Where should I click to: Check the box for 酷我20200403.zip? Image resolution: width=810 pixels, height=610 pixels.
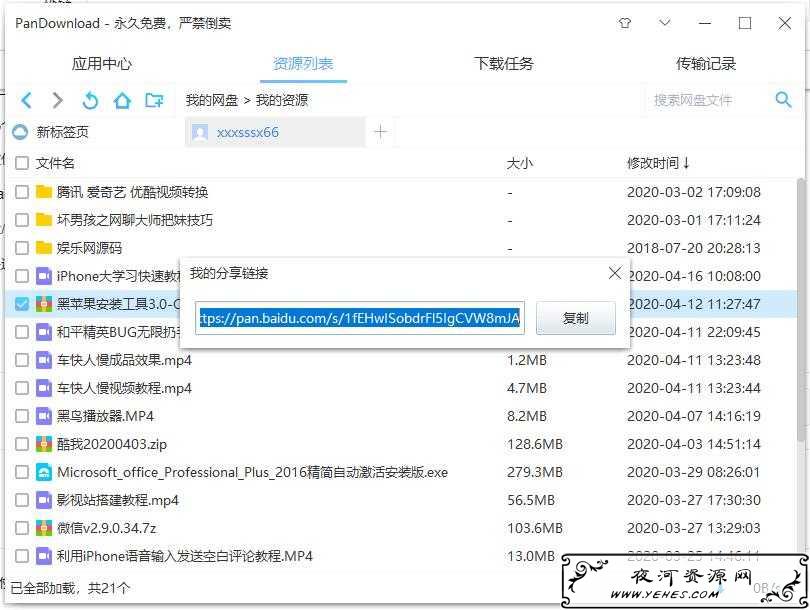[22, 444]
